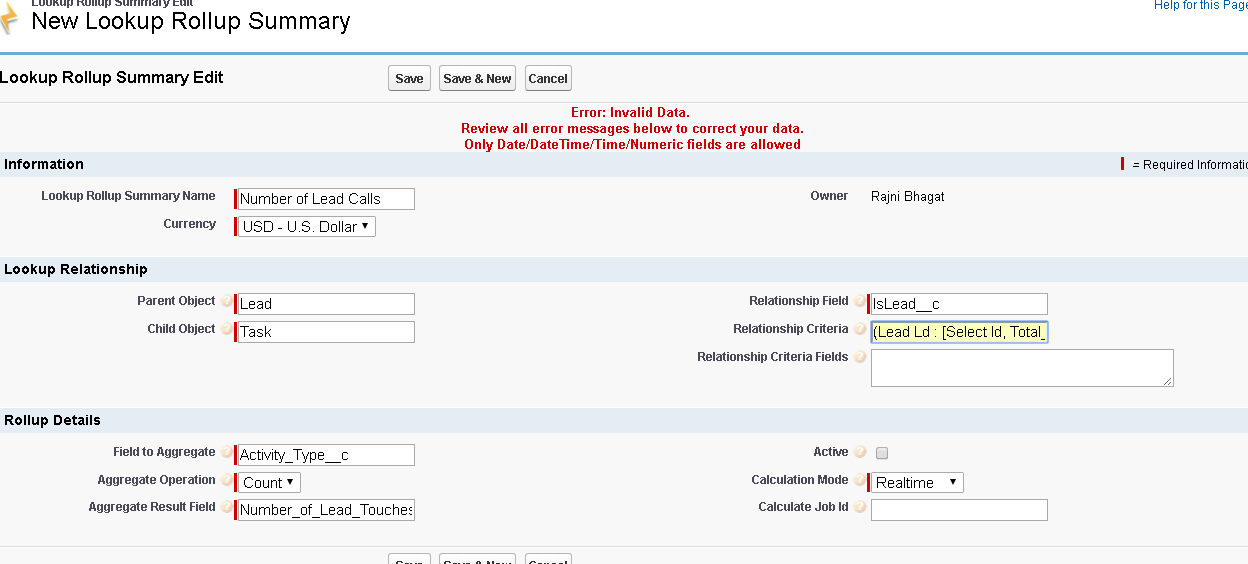Click the help icon beside Active label
The height and width of the screenshot is (564, 1248).
click(x=860, y=452)
